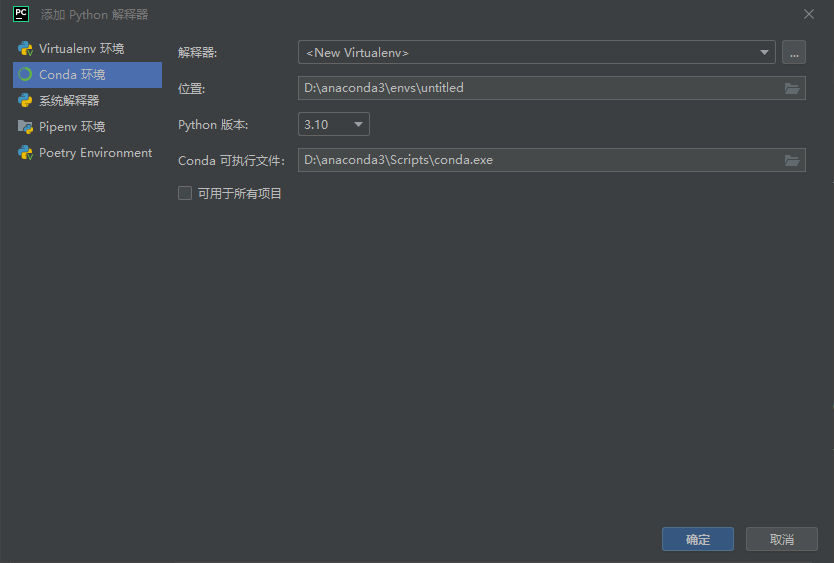The width and height of the screenshot is (834, 563).
Task: Open the 解释器 interpreter dropdown
Action: coord(537,52)
